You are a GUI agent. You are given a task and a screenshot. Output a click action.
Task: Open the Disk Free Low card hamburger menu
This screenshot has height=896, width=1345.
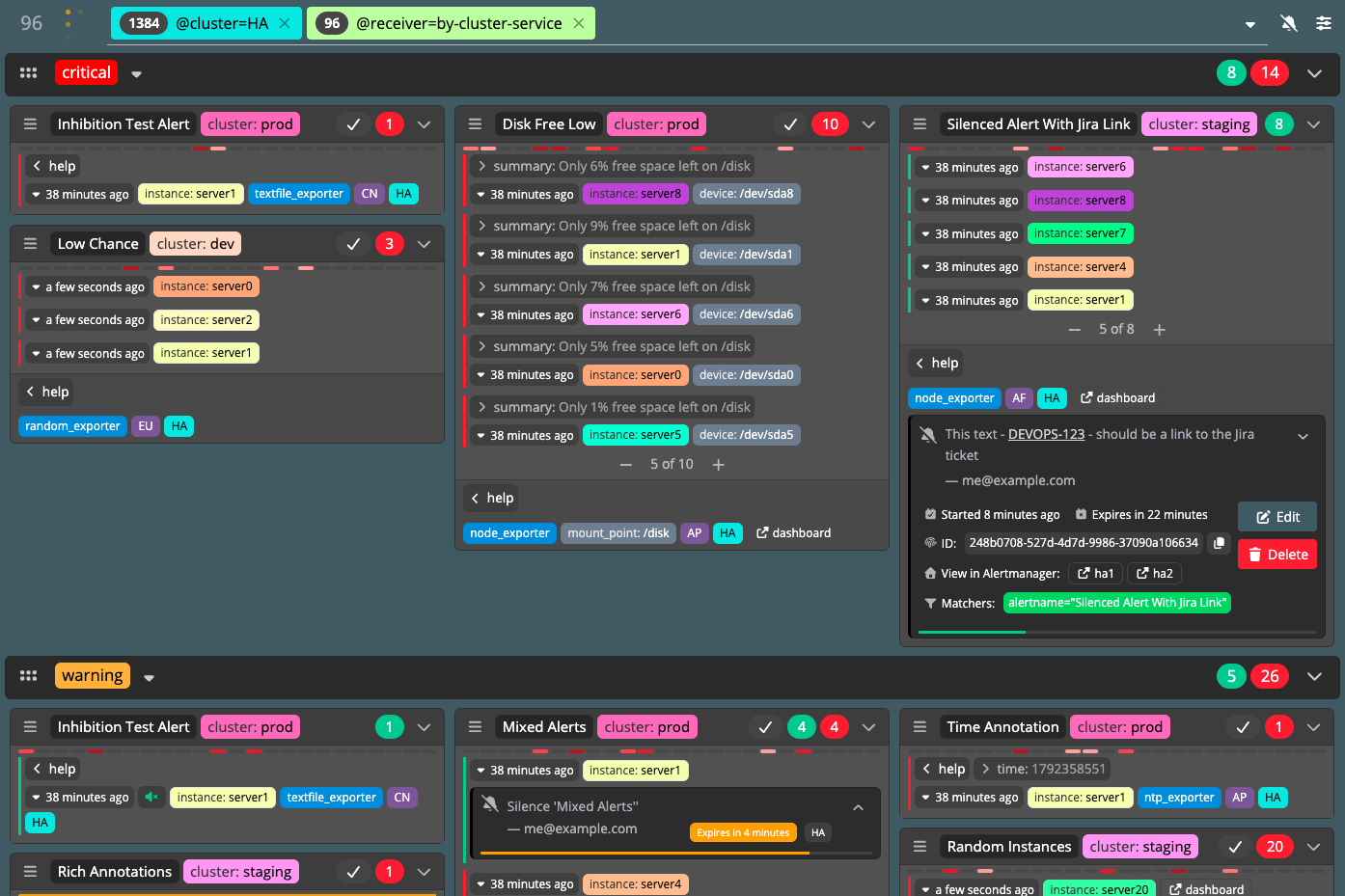coord(475,124)
